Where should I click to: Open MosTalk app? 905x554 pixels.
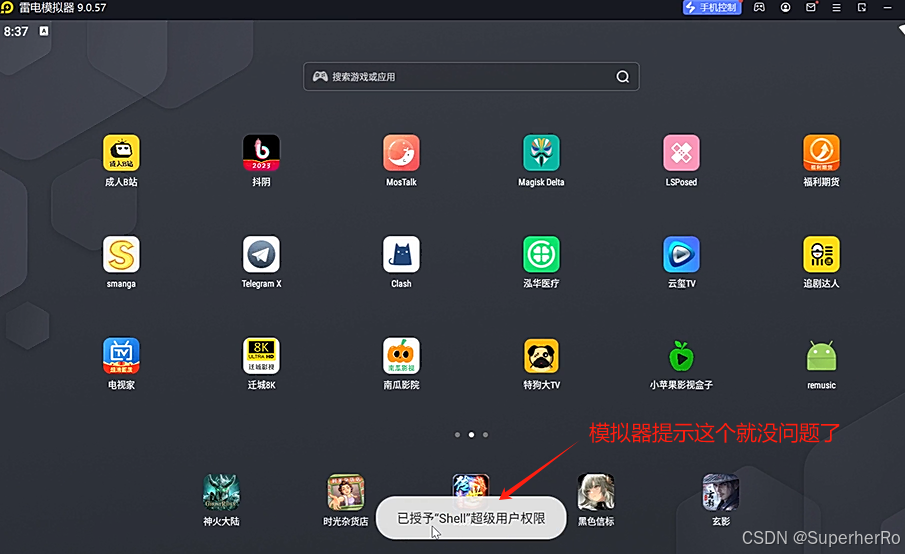pyautogui.click(x=401, y=153)
